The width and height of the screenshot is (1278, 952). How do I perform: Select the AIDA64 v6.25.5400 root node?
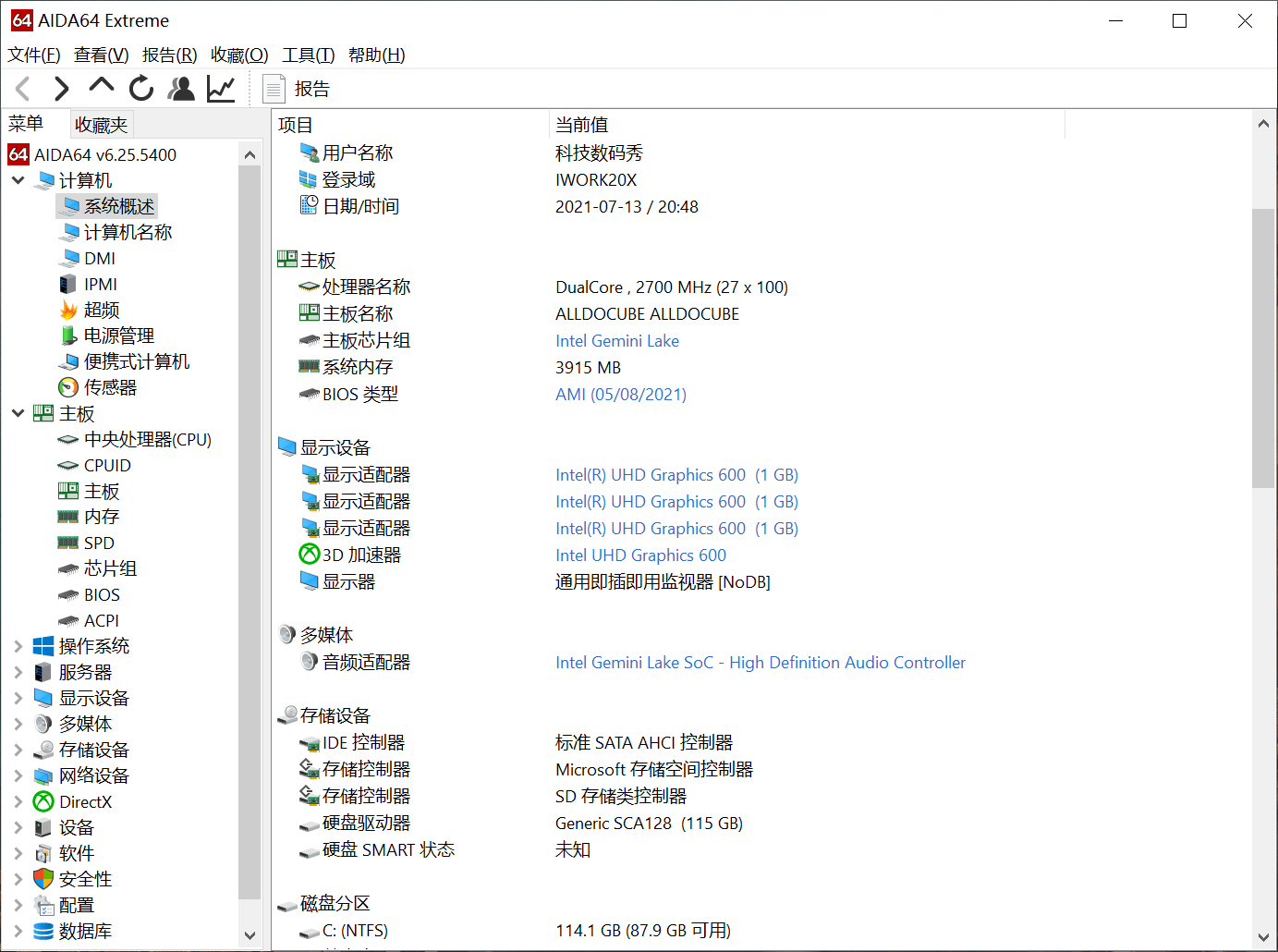pyautogui.click(x=92, y=154)
